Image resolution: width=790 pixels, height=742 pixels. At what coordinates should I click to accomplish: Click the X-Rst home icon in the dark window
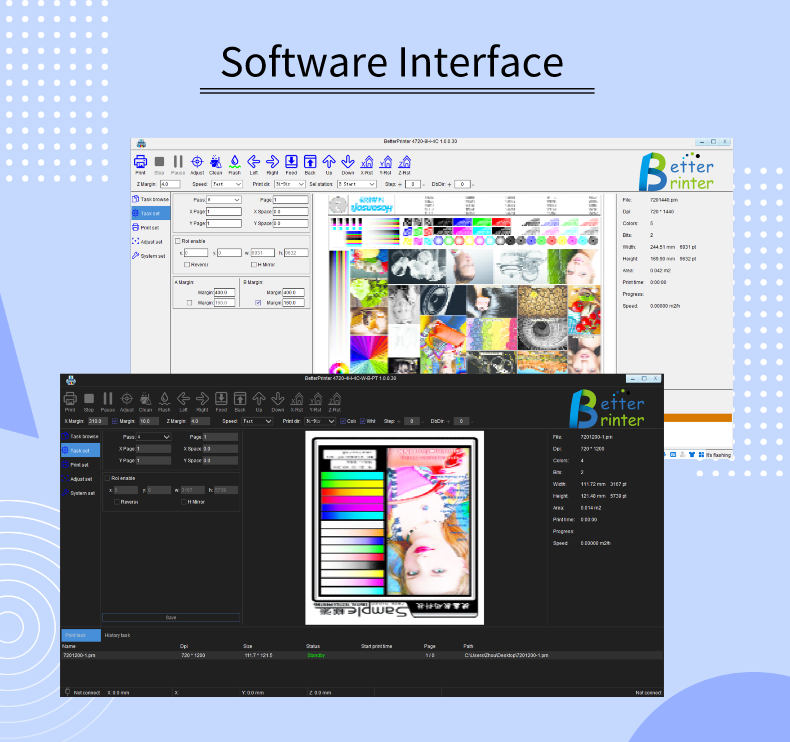pos(297,399)
